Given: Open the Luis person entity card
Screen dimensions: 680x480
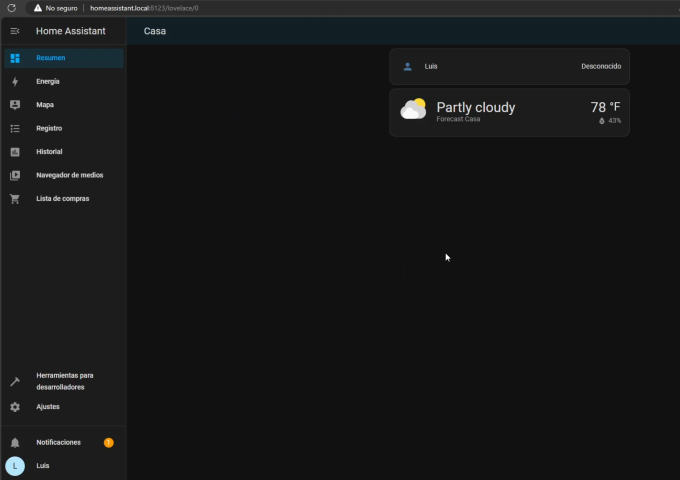Looking at the screenshot, I should pos(510,66).
